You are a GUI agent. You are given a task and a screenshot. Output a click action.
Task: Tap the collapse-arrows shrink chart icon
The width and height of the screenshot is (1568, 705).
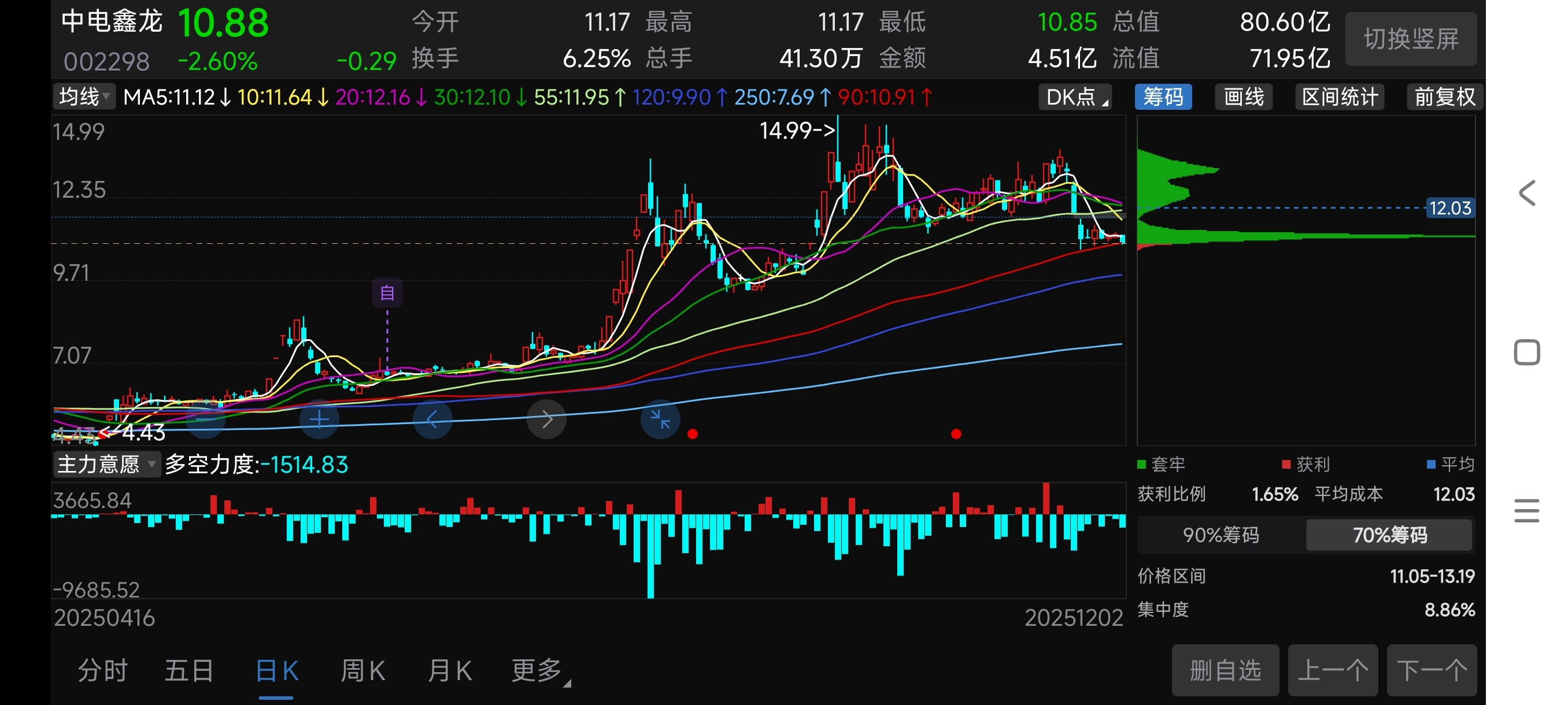(660, 419)
